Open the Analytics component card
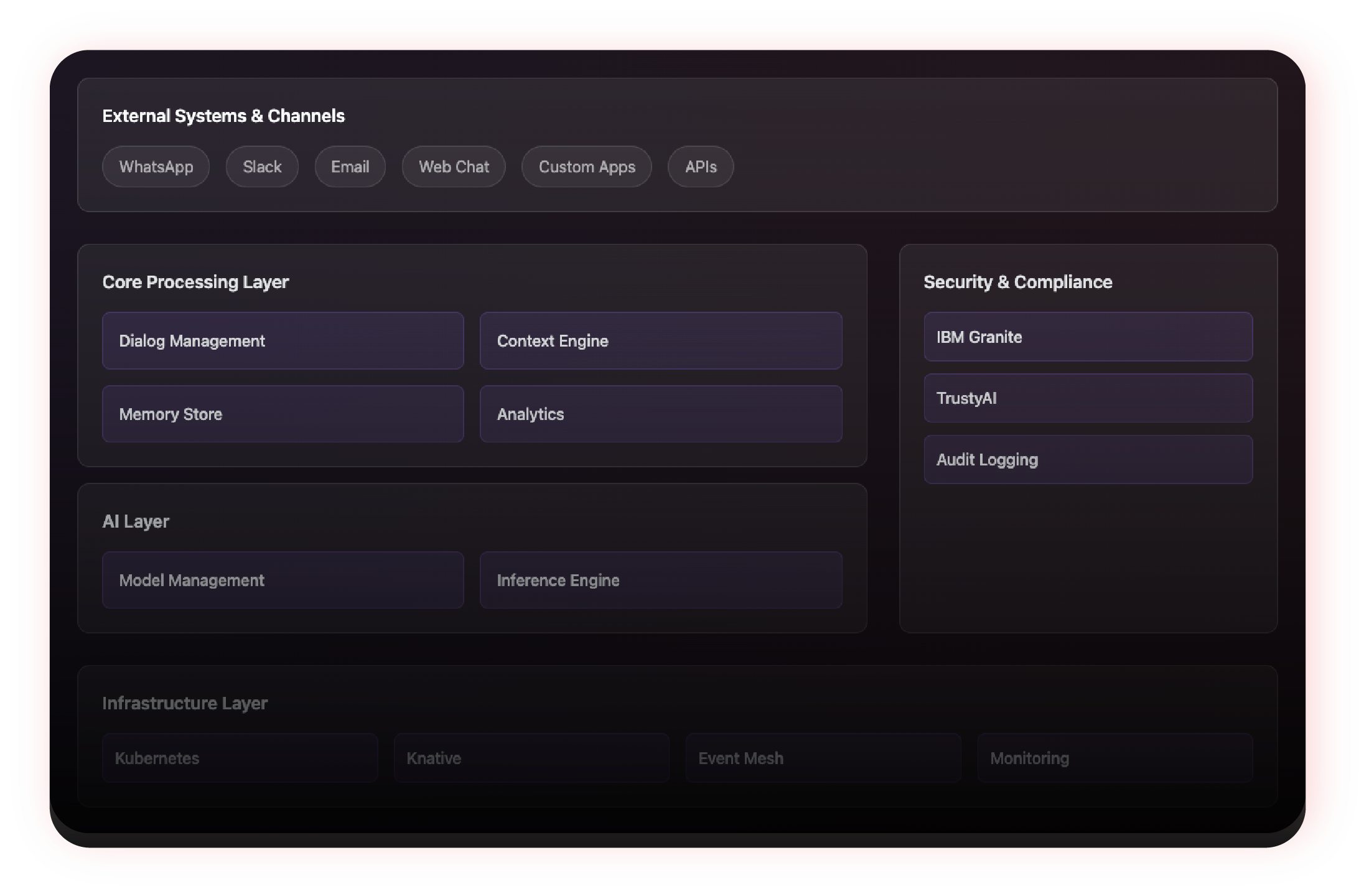The width and height of the screenshot is (1369, 896). (x=660, y=414)
